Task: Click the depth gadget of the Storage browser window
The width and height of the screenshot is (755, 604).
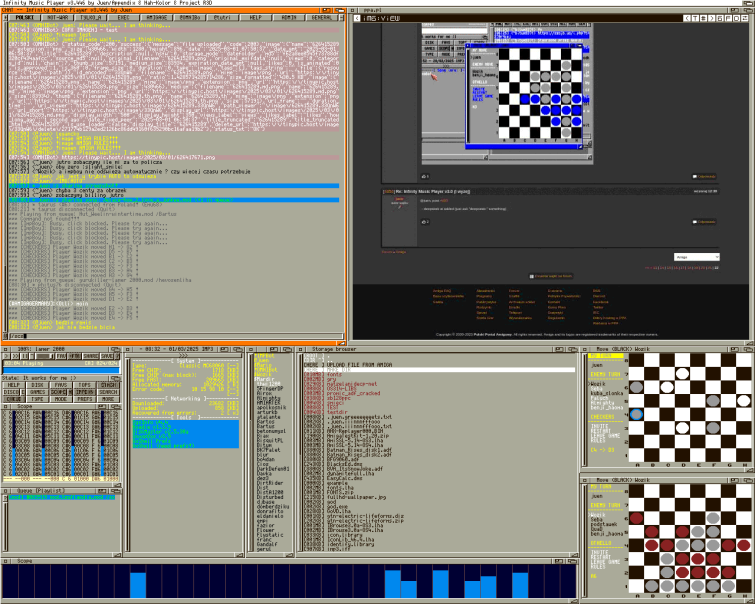Action: point(572,349)
